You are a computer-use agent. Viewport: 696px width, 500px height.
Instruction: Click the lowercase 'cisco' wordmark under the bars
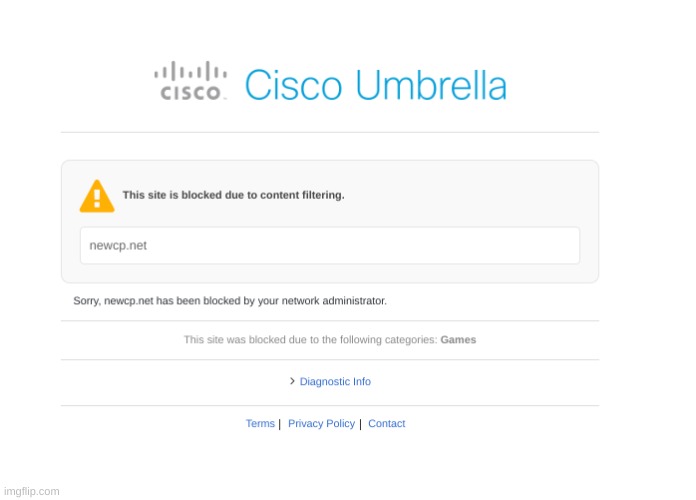coord(191,94)
